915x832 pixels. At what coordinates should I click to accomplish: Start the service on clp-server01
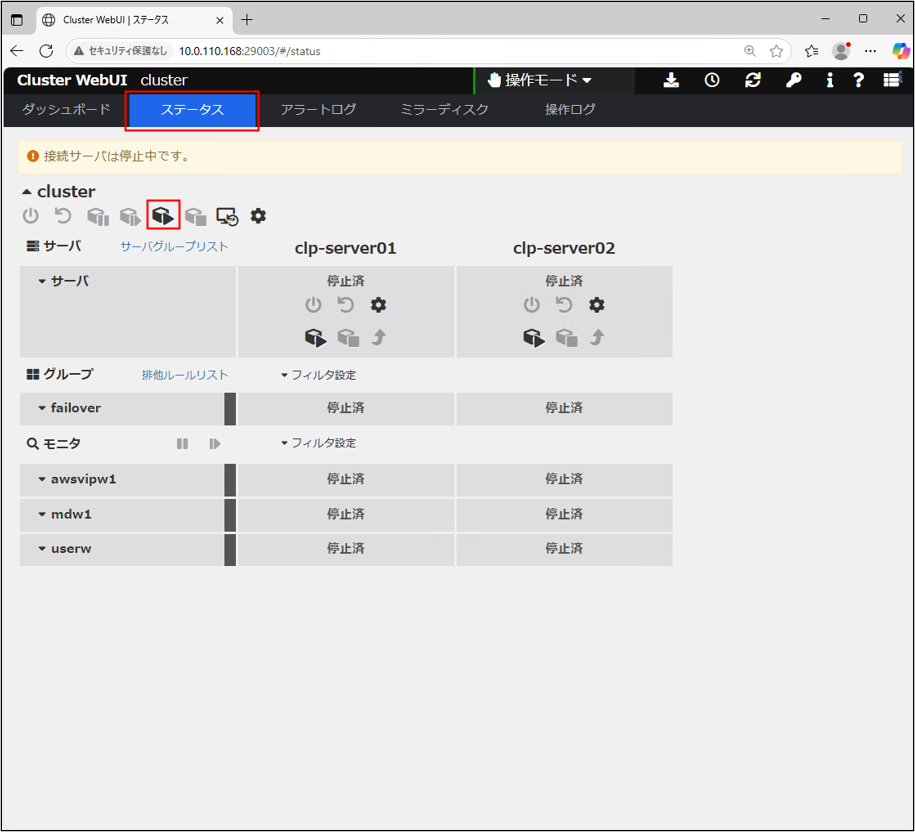click(x=316, y=338)
